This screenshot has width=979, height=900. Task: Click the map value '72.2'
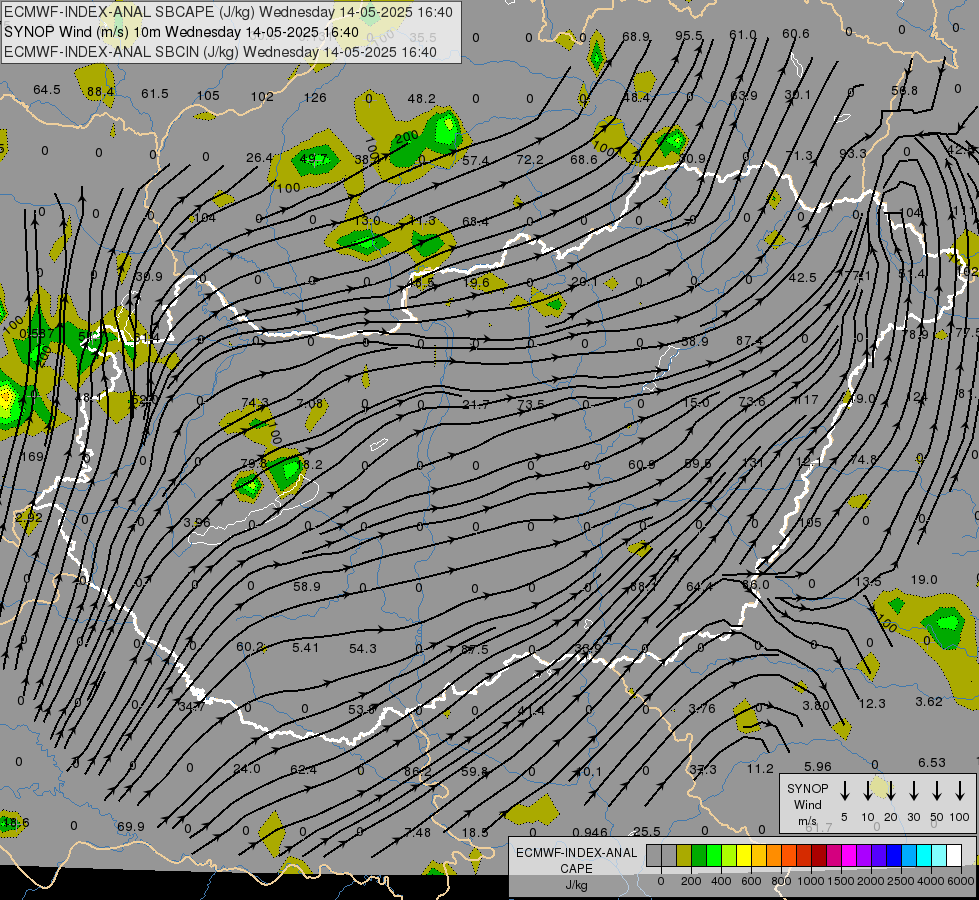(x=529, y=160)
